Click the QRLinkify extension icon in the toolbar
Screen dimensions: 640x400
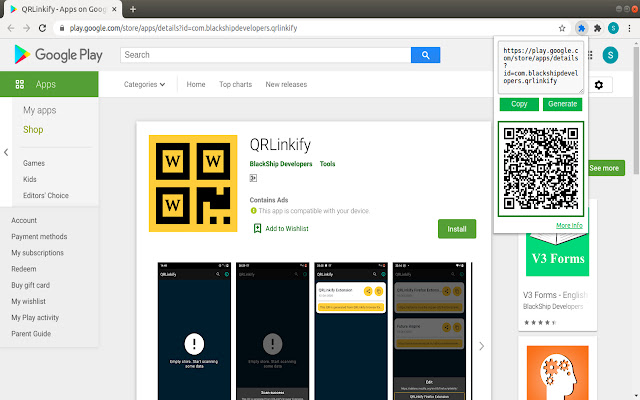[x=582, y=28]
